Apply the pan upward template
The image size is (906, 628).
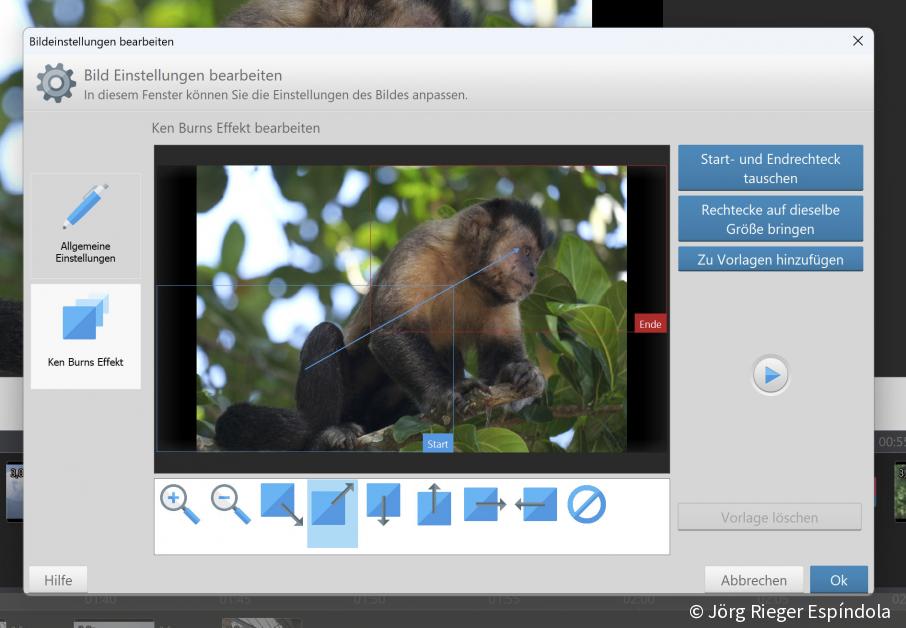[x=434, y=505]
